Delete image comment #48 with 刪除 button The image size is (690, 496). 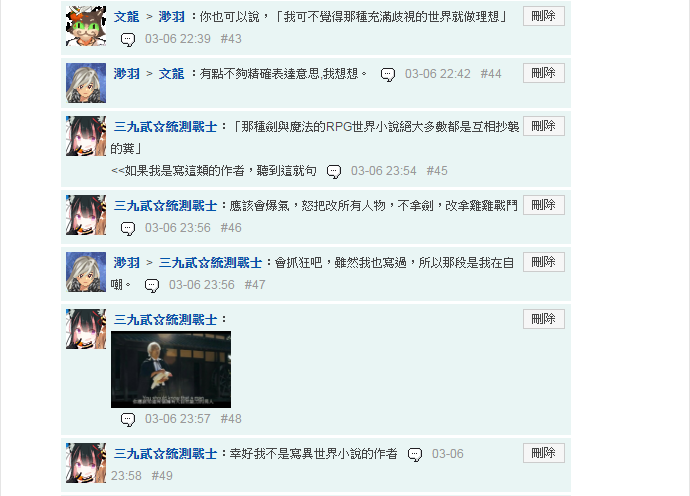pos(543,319)
